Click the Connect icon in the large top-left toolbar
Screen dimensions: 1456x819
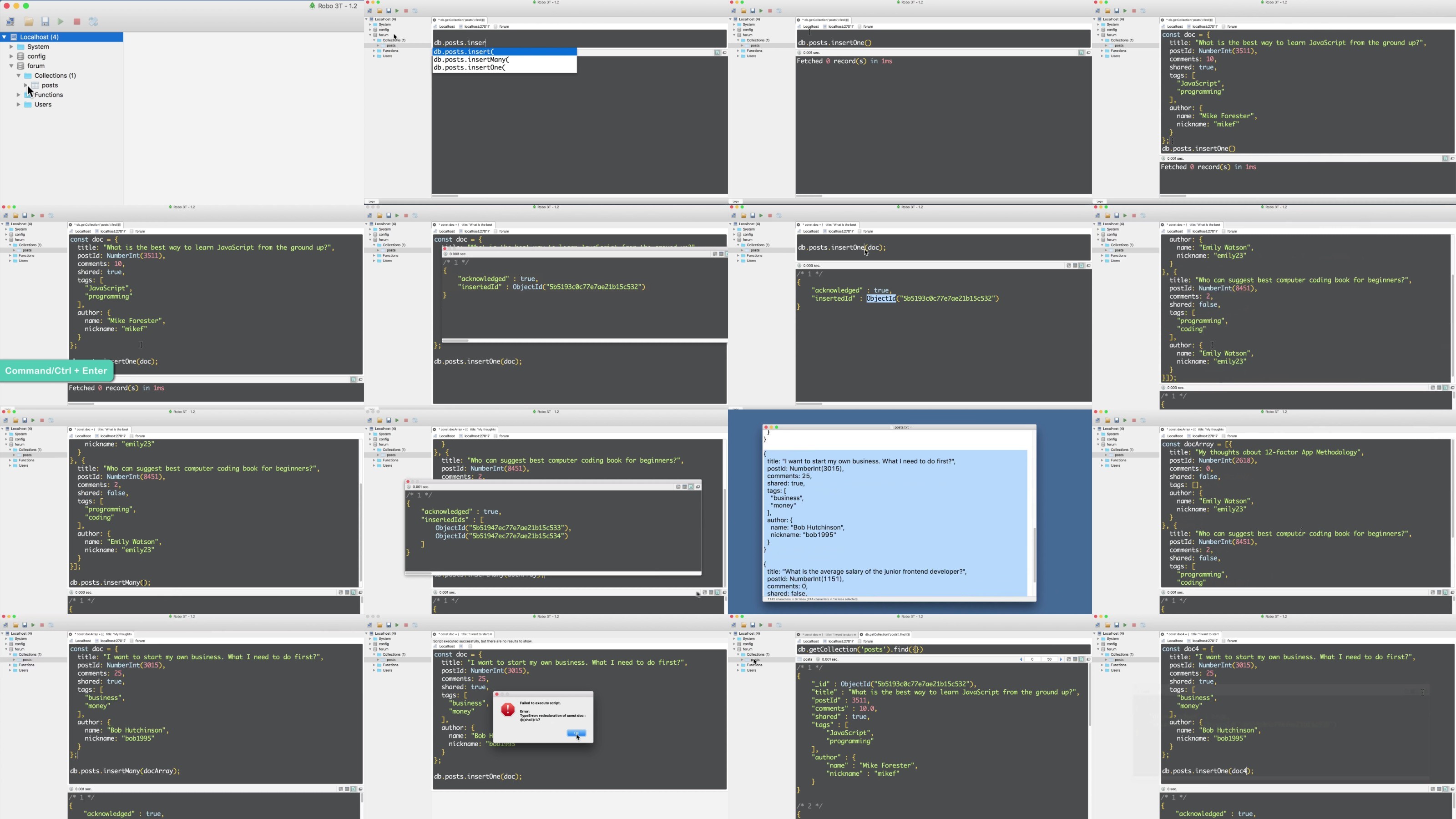point(10,22)
